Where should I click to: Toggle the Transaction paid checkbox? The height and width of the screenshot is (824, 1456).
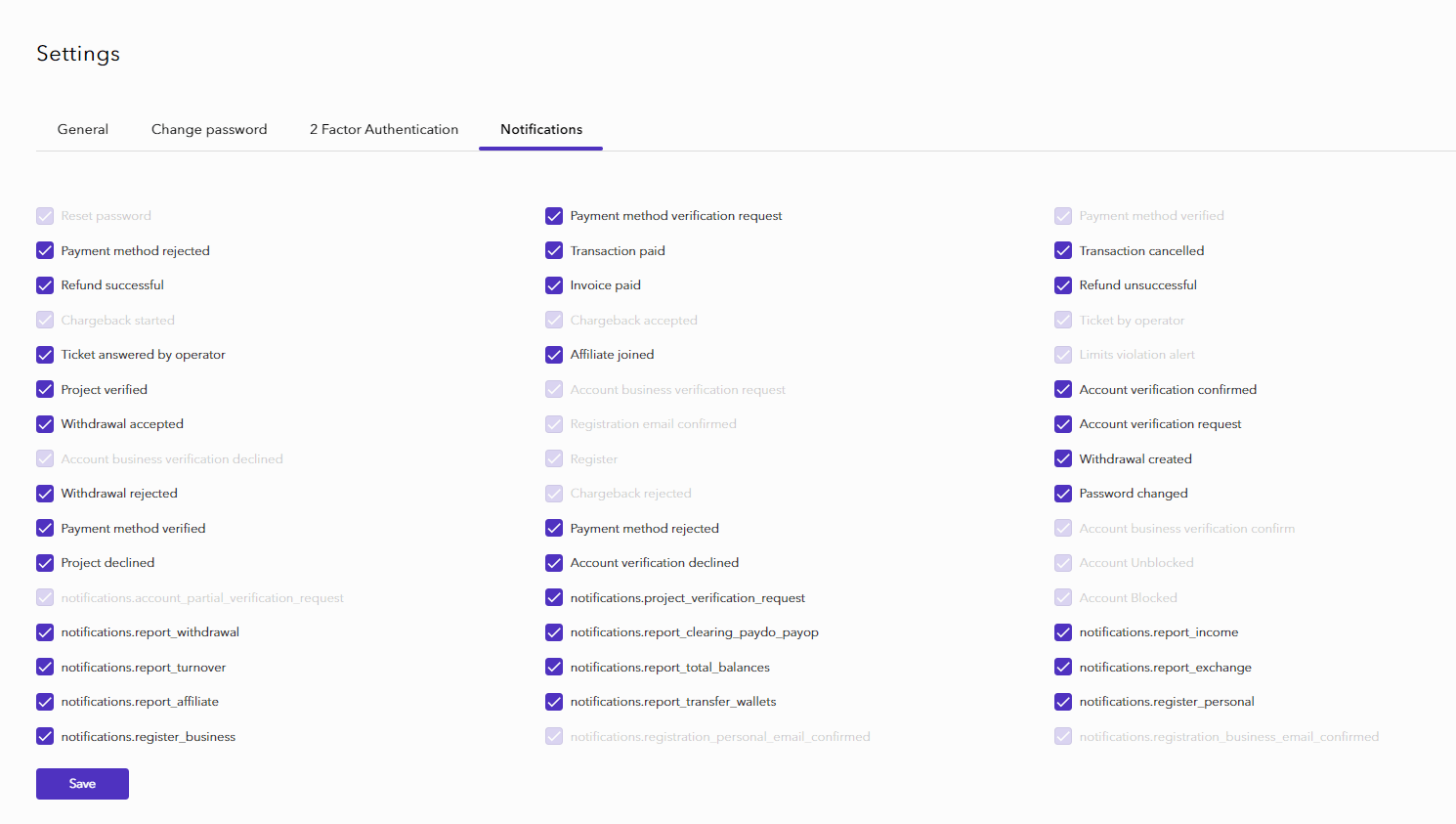[x=554, y=251]
